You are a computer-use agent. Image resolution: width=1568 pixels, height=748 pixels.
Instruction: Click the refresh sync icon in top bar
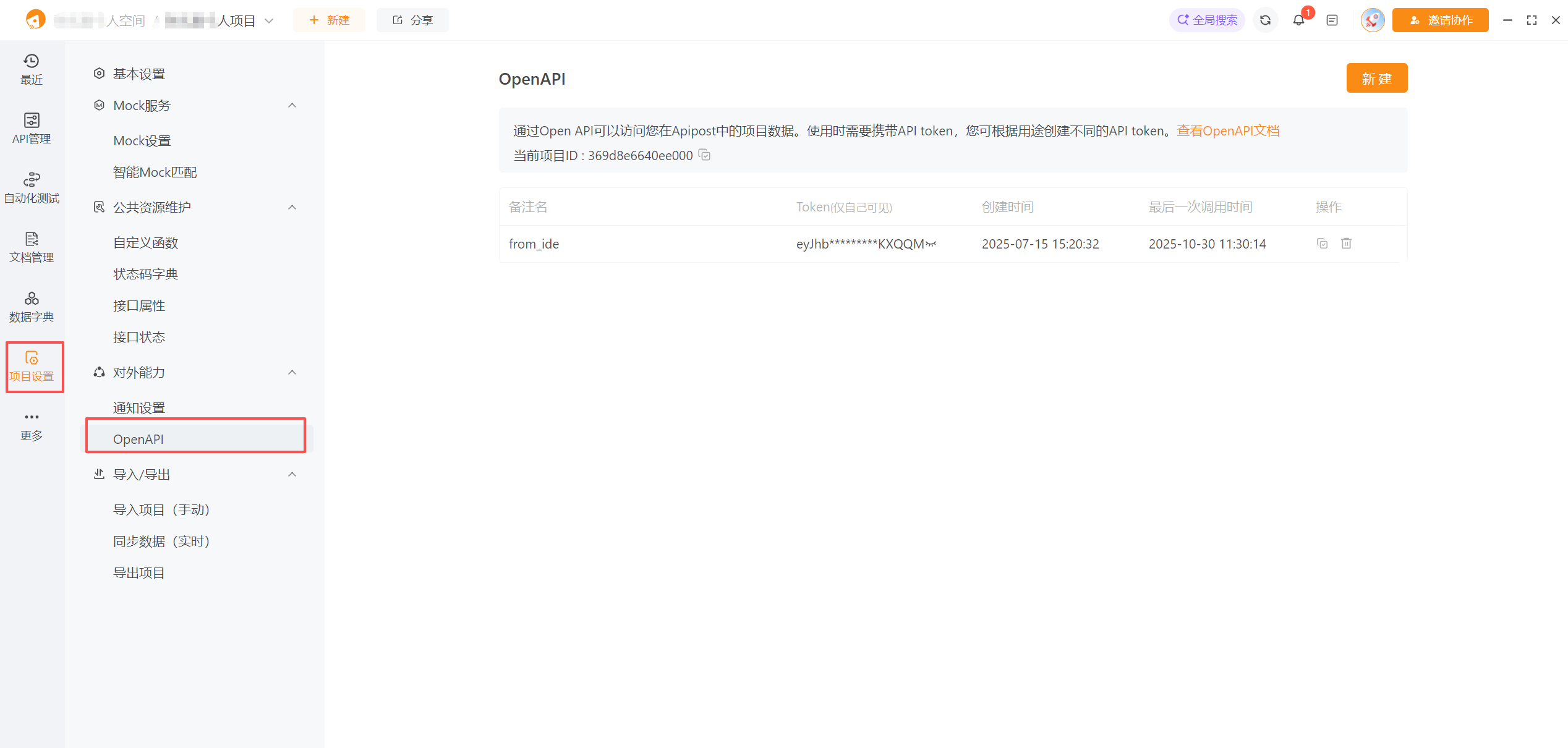pyautogui.click(x=1265, y=20)
